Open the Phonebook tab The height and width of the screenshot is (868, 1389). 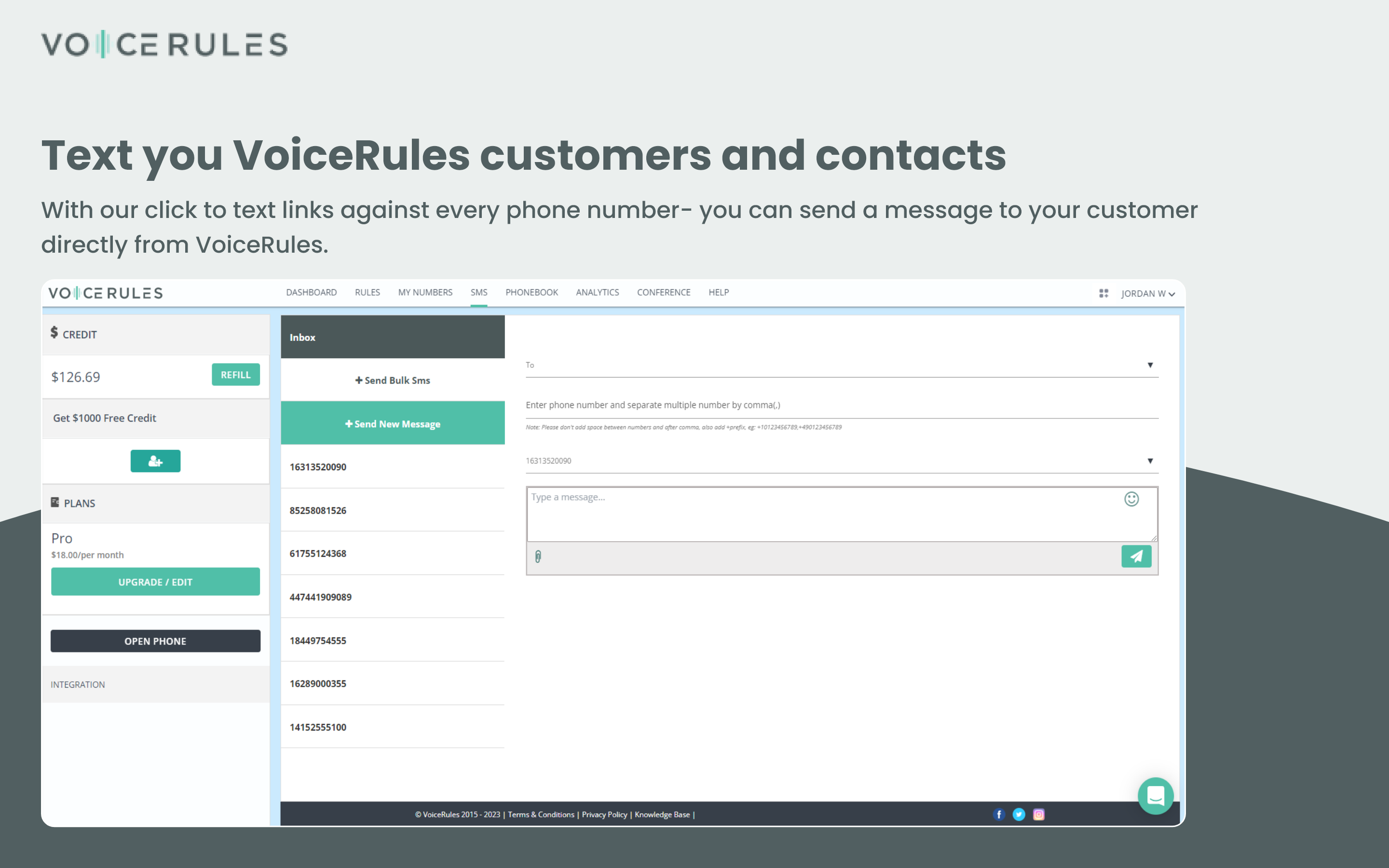tap(531, 292)
